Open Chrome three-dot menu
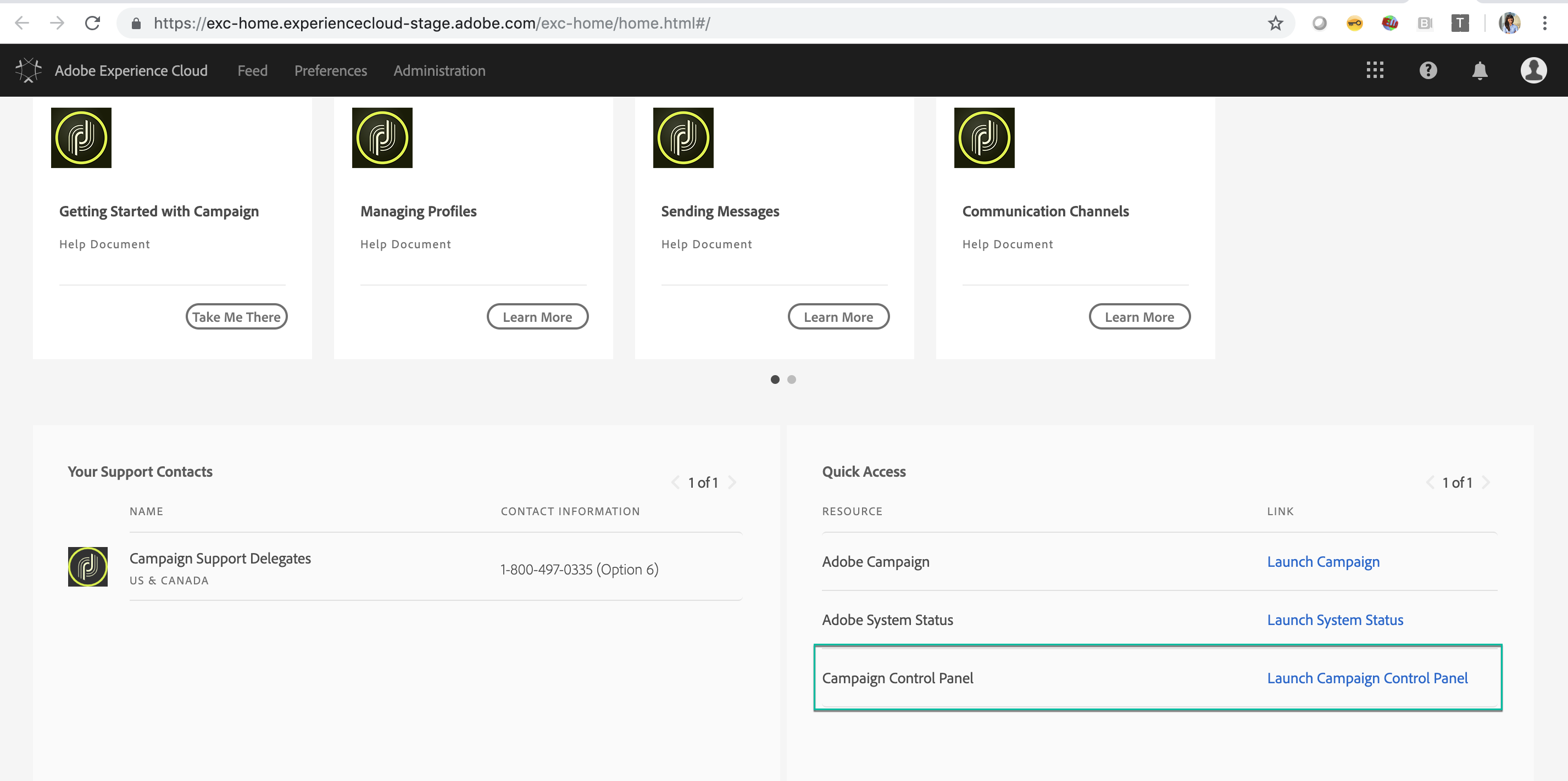This screenshot has height=781, width=1568. coord(1544,23)
